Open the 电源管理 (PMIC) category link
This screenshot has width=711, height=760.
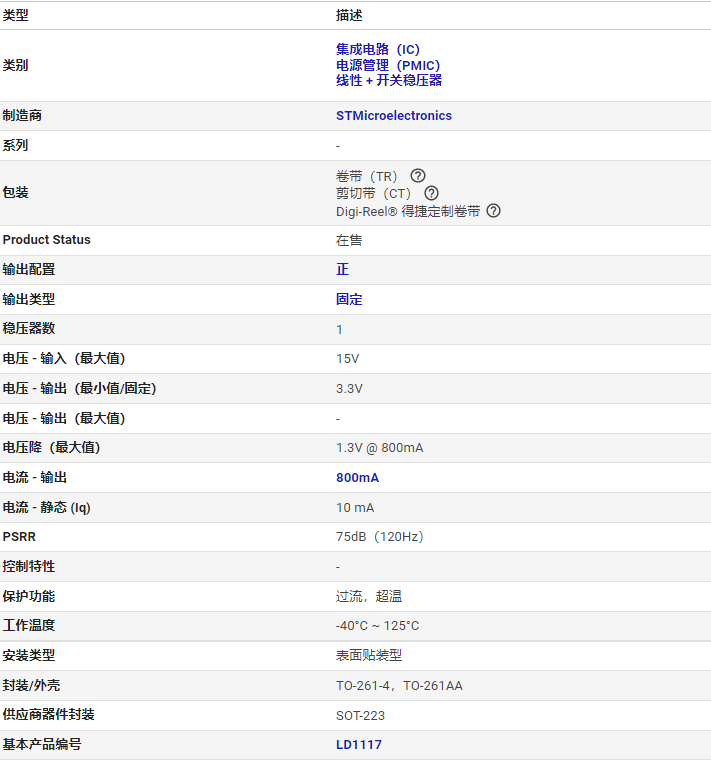(388, 65)
